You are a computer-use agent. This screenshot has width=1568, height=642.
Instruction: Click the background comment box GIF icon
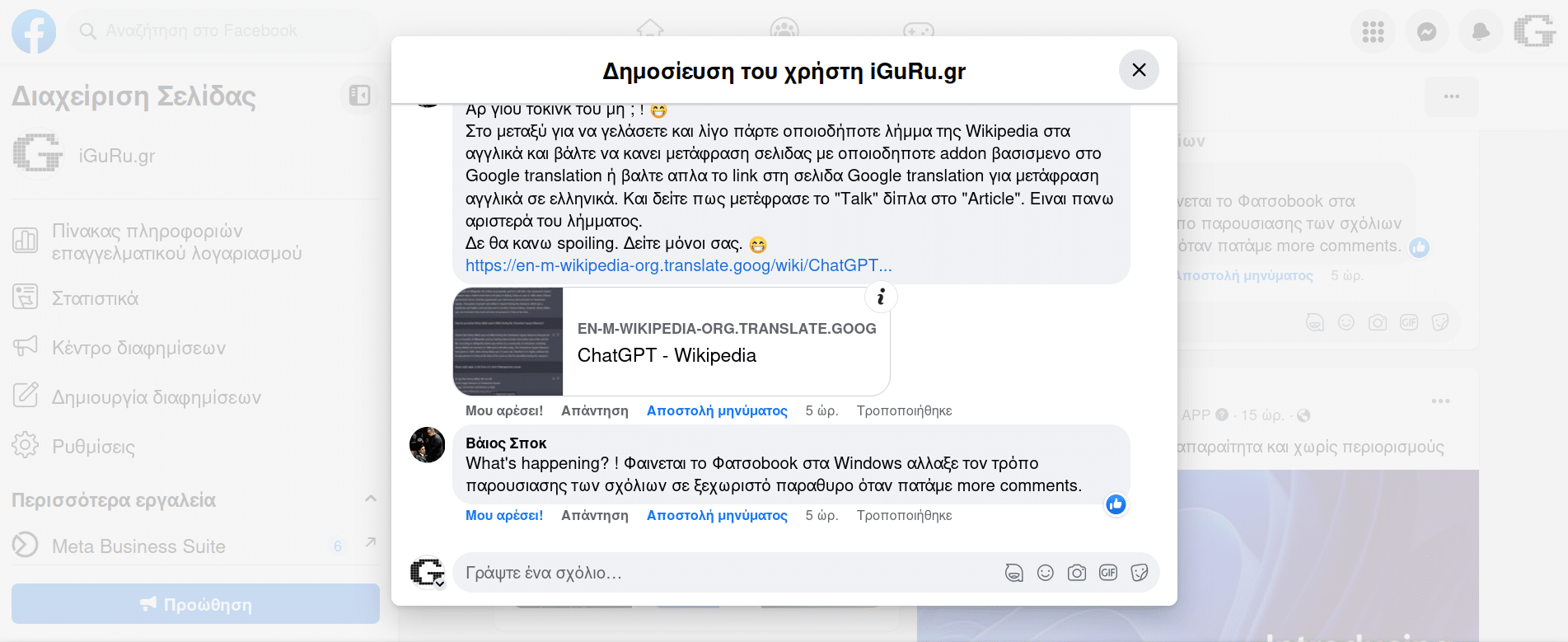pos(1409,322)
